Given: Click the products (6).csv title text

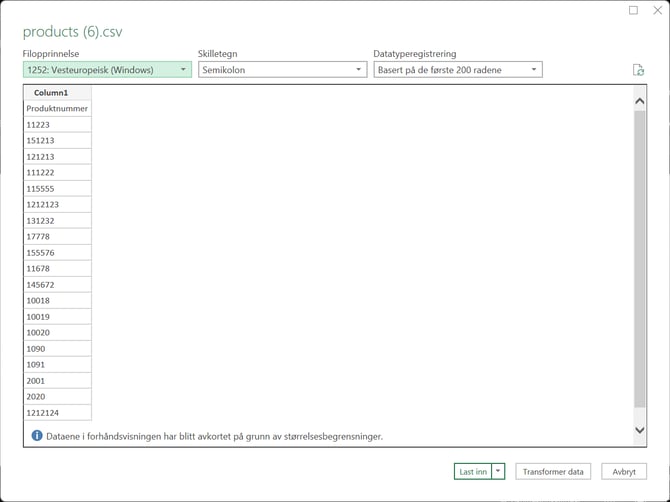Looking at the screenshot, I should coord(73,32).
